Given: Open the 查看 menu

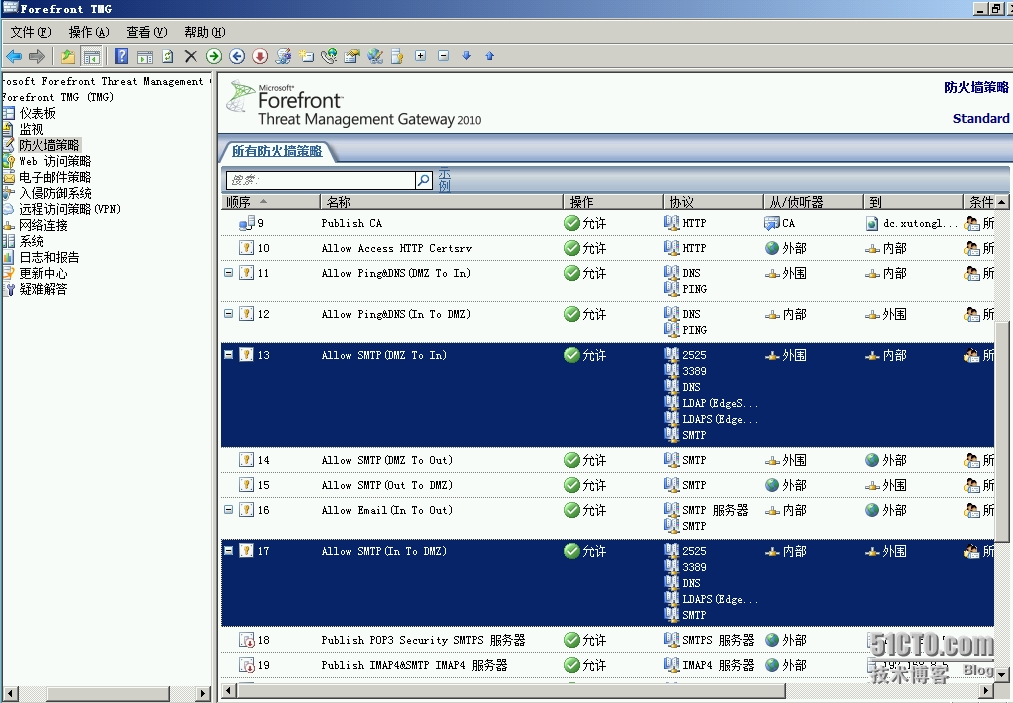Looking at the screenshot, I should pyautogui.click(x=147, y=32).
